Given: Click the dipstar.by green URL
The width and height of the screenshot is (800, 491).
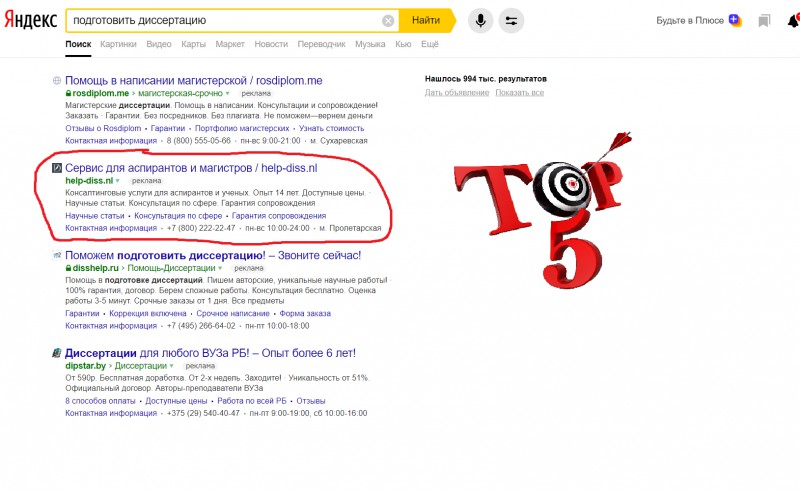Looking at the screenshot, I should 85,366.
